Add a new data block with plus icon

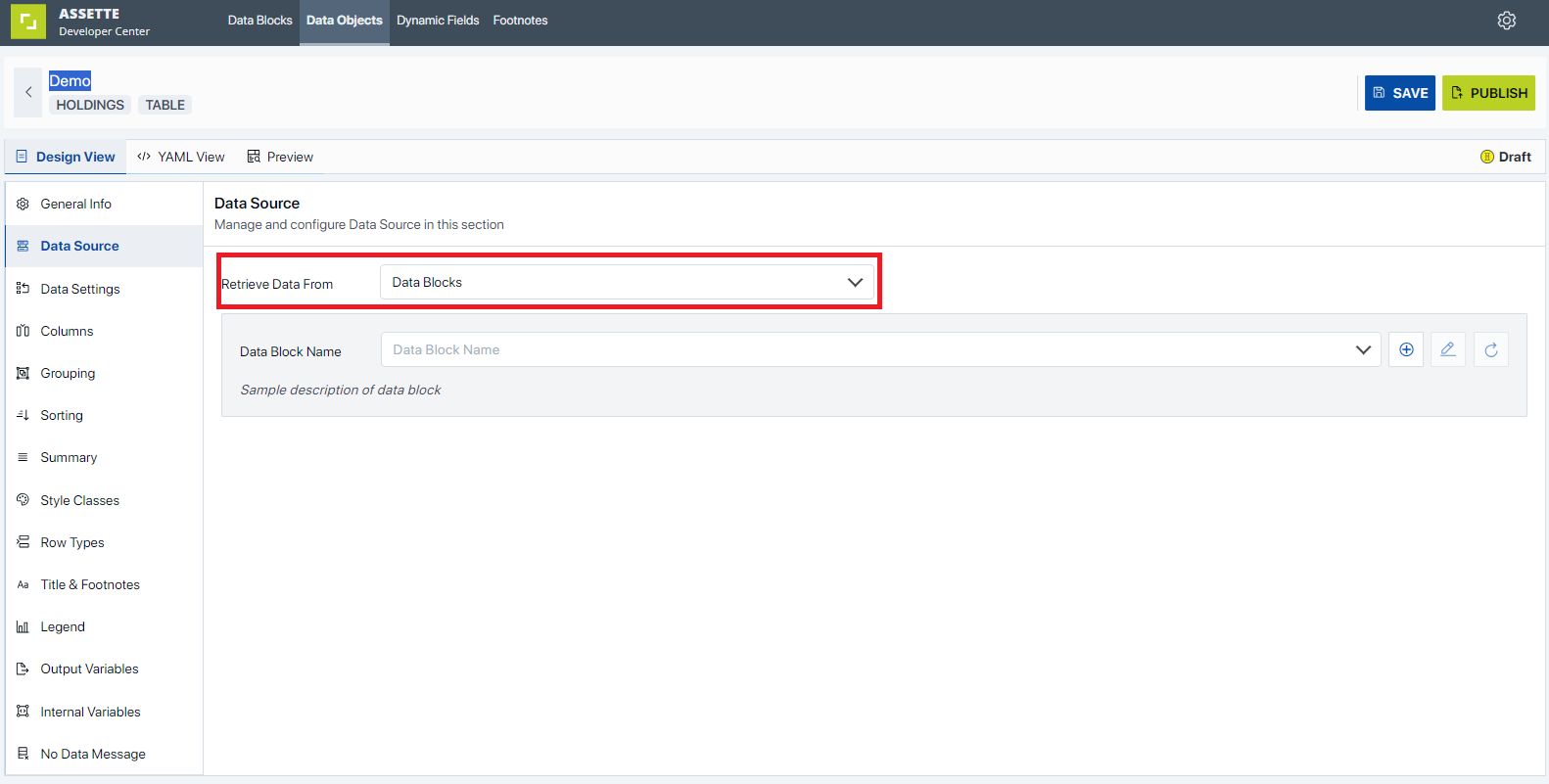point(1406,349)
